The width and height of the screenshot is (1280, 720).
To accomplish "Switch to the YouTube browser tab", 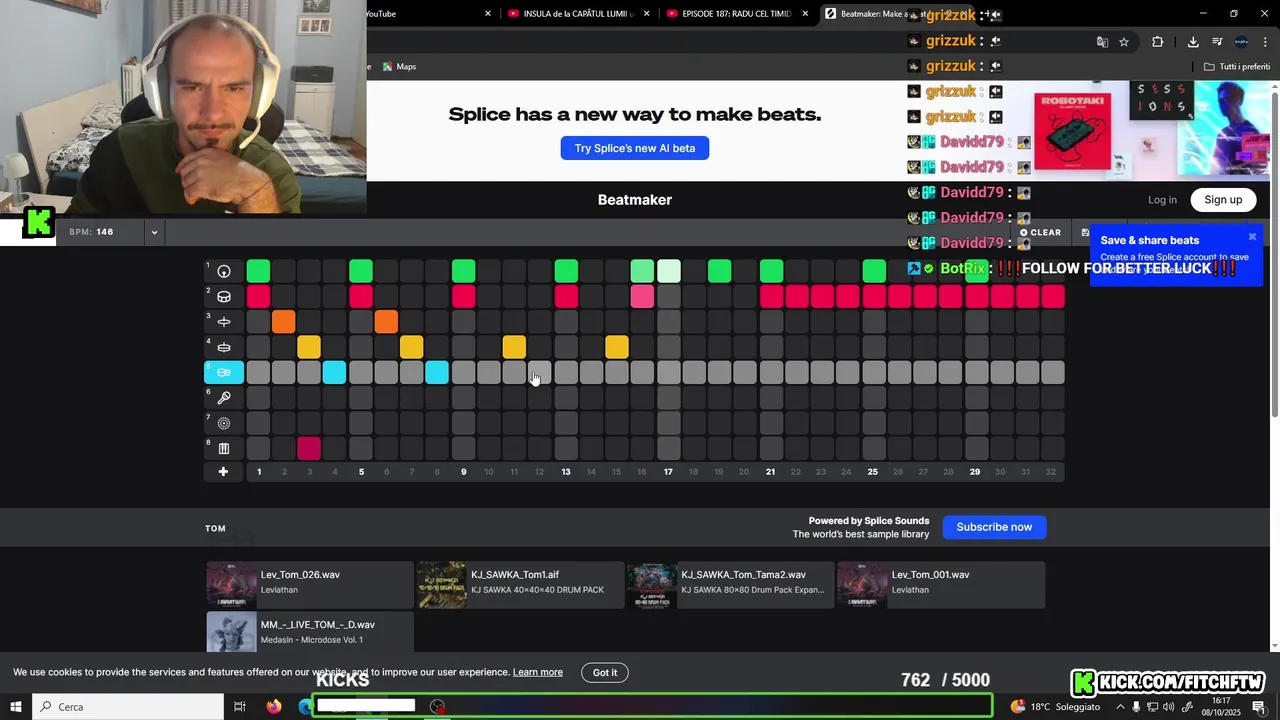I will click(381, 14).
